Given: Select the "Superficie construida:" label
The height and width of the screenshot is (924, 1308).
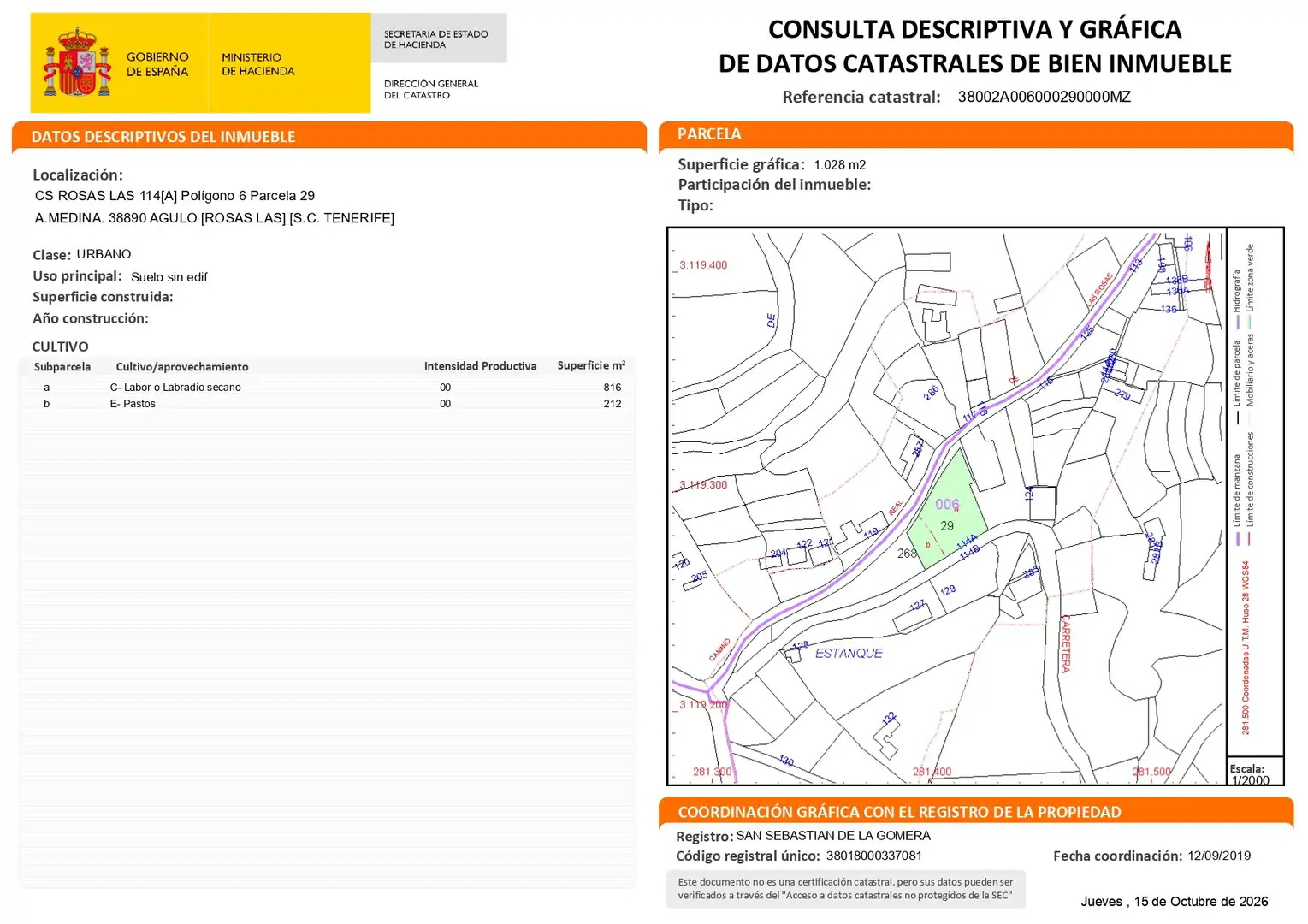Looking at the screenshot, I should coord(103,297).
